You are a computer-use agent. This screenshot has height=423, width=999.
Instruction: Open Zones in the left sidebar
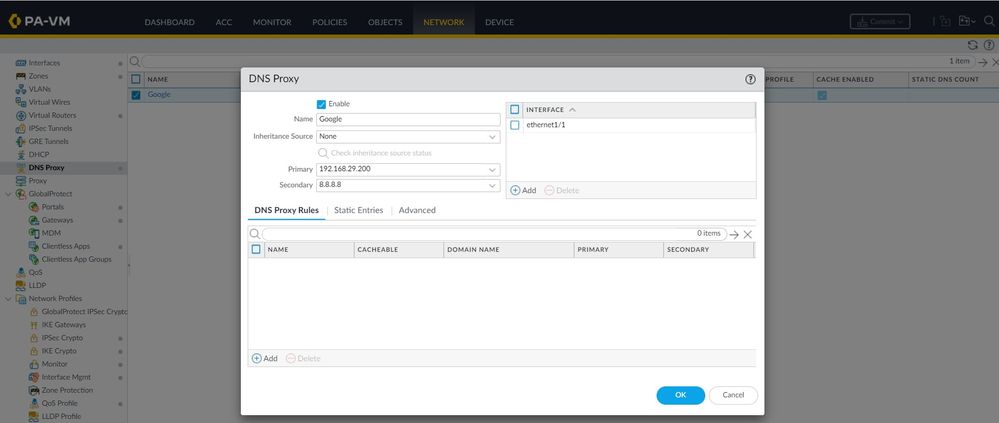(x=38, y=76)
